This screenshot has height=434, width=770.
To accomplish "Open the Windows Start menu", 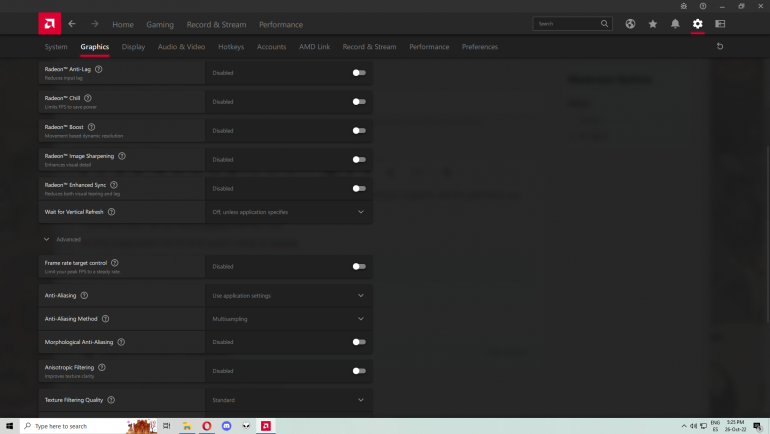I will pyautogui.click(x=9, y=426).
